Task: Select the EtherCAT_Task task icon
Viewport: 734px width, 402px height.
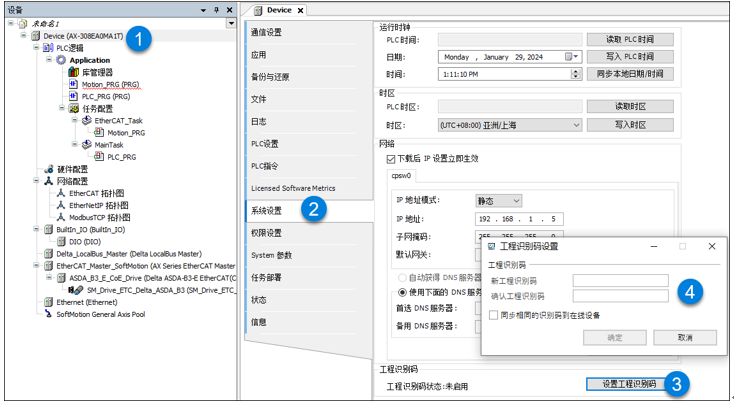Action: click(87, 120)
